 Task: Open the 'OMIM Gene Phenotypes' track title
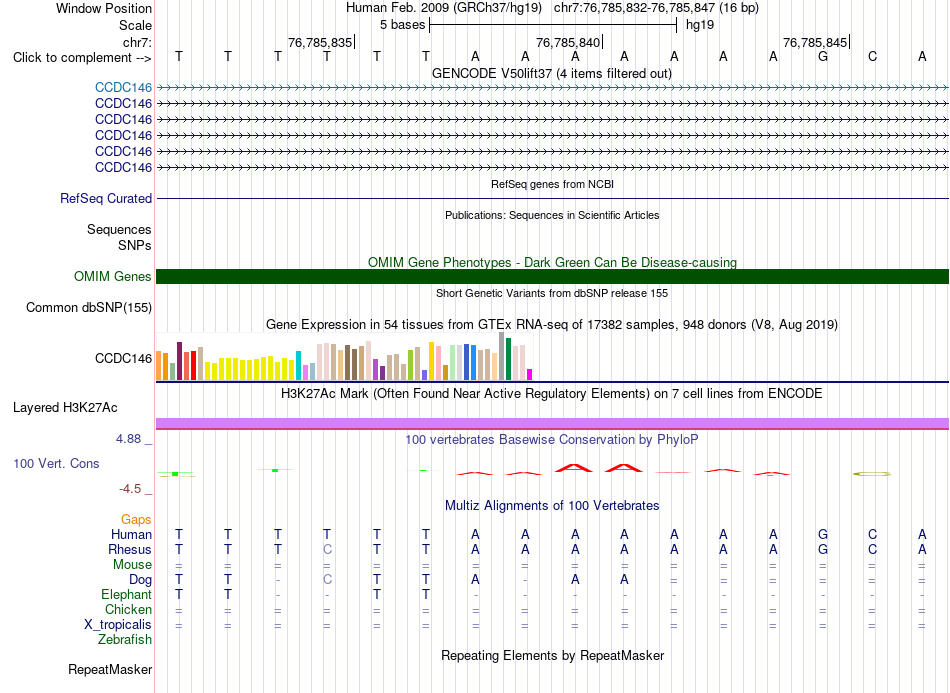pyautogui.click(x=552, y=262)
